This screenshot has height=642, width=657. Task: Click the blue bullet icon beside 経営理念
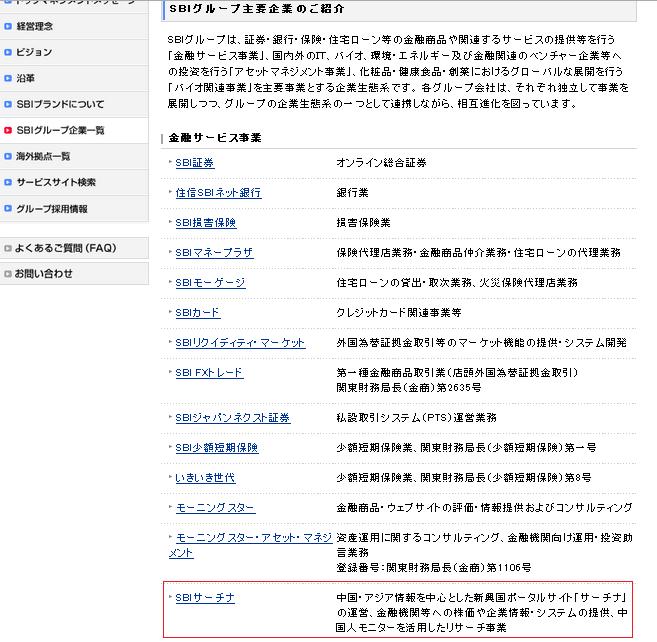click(8, 26)
